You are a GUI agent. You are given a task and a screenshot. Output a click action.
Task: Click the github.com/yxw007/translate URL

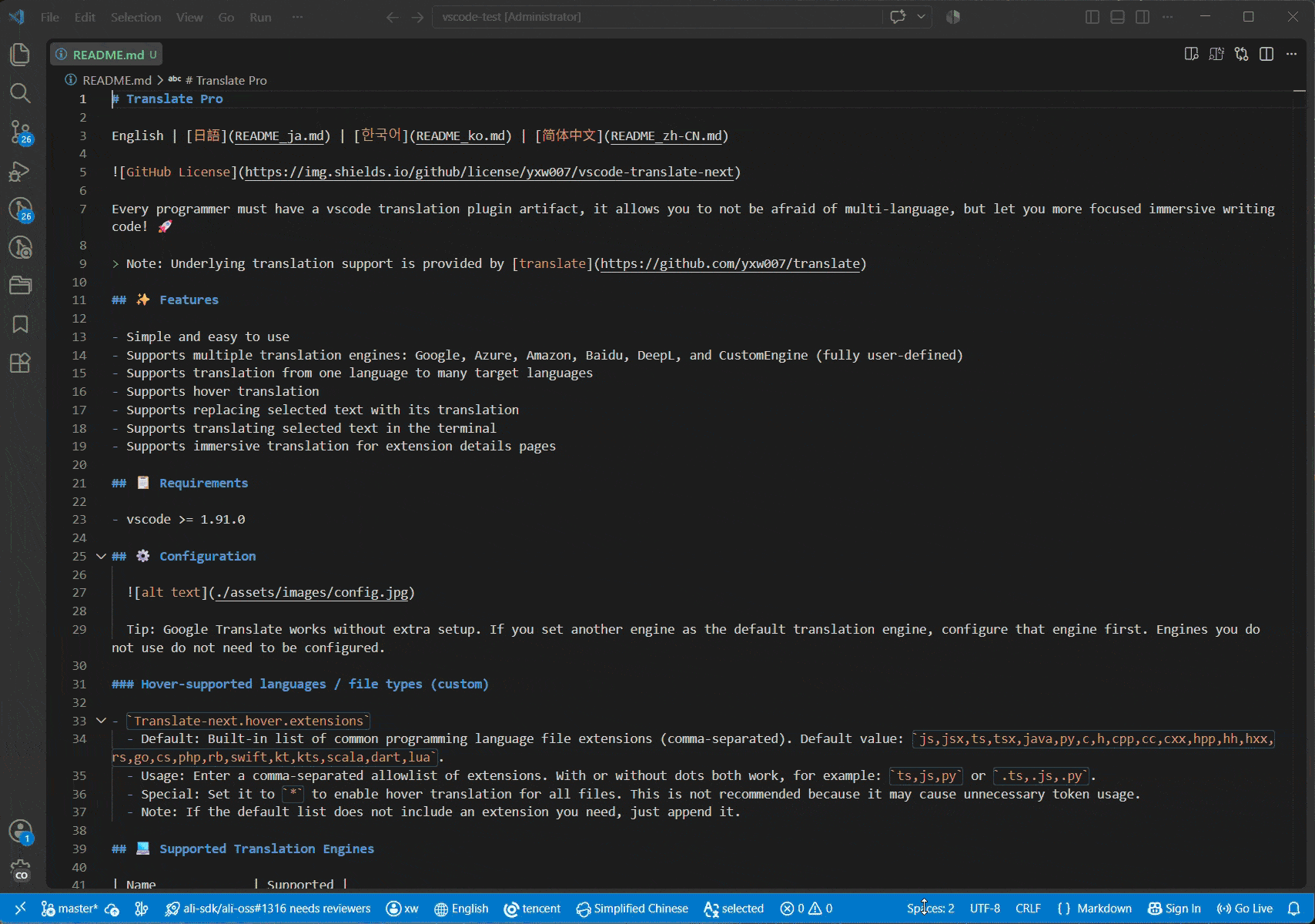[730, 263]
